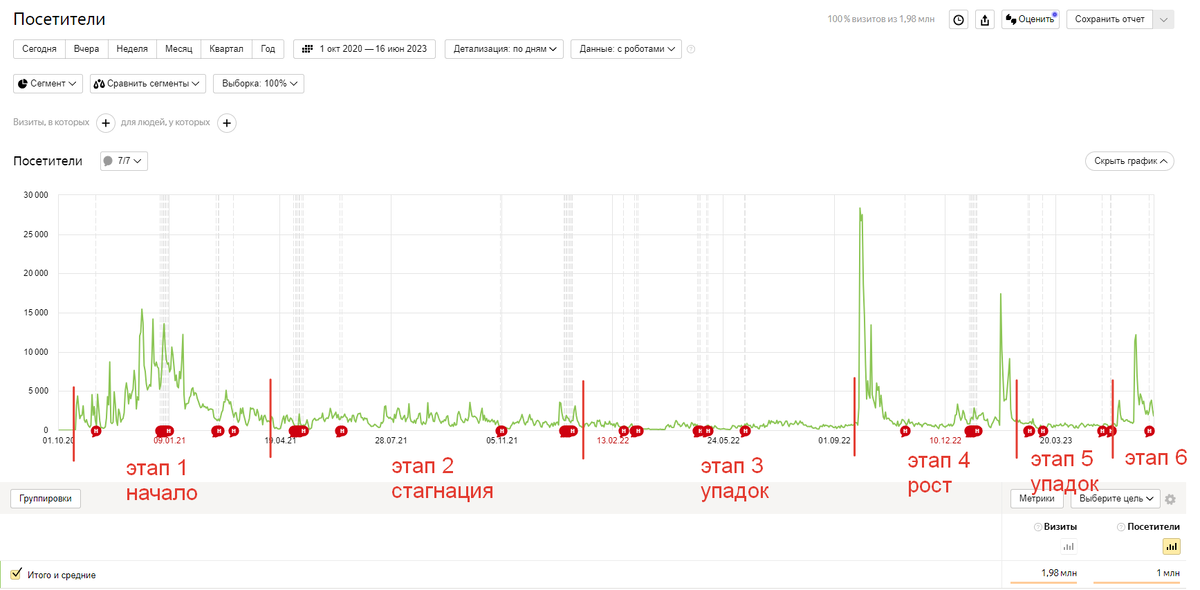Click the 1,98 млн total visits value

[1057, 573]
